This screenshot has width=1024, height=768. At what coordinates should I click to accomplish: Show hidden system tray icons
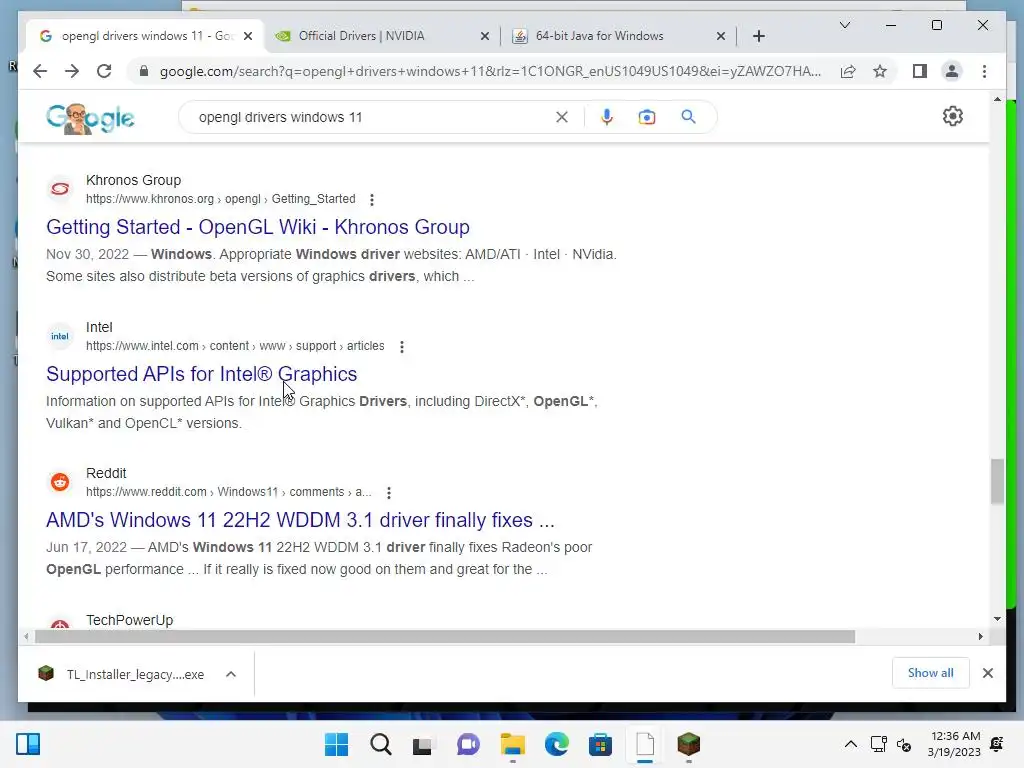(850, 744)
